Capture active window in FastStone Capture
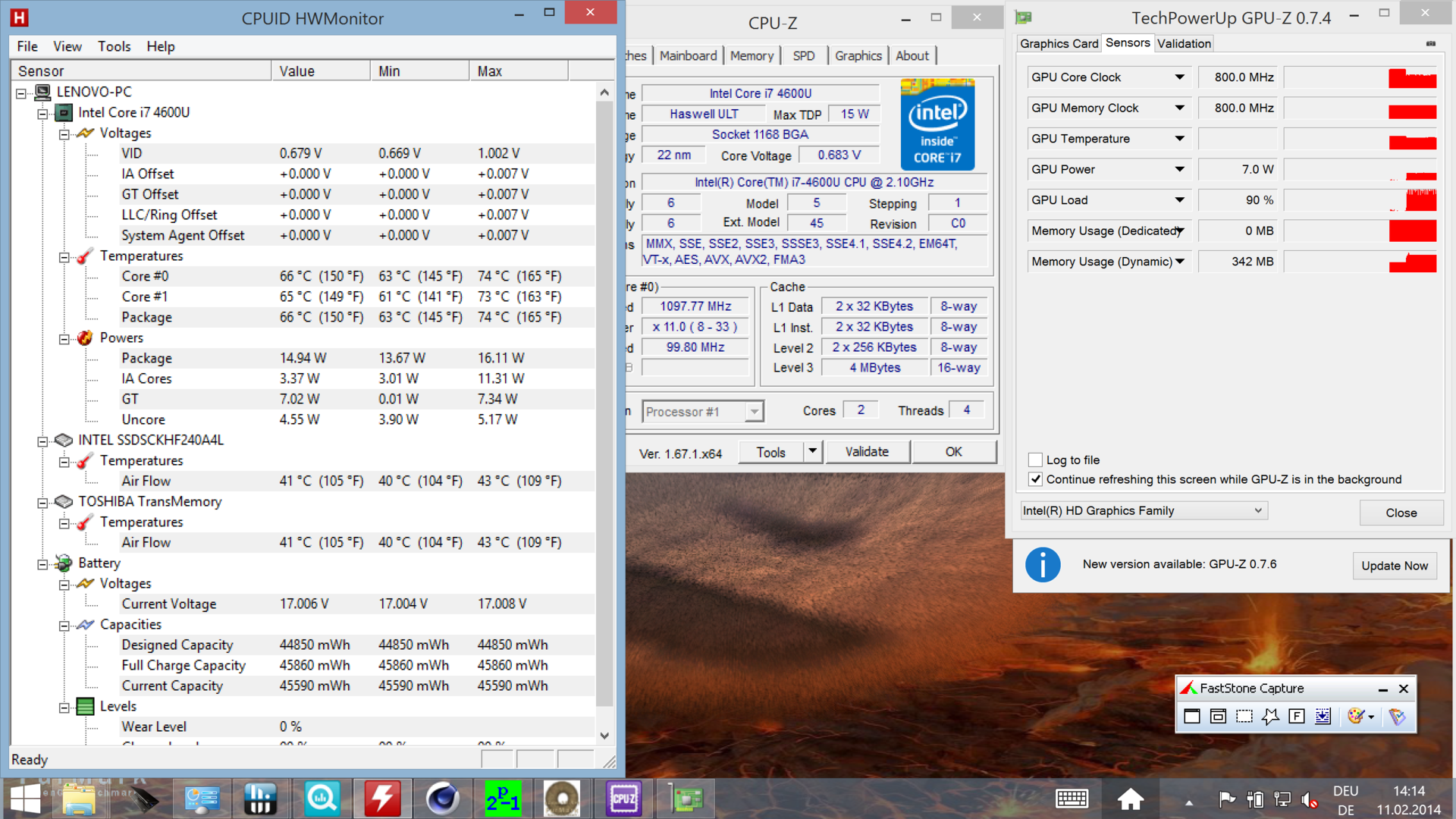Image resolution: width=1456 pixels, height=819 pixels. (x=1192, y=717)
